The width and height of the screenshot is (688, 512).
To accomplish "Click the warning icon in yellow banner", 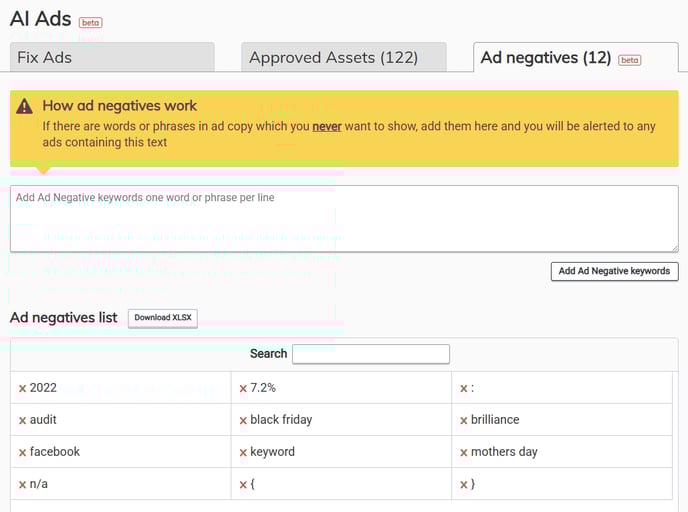I will point(25,106).
